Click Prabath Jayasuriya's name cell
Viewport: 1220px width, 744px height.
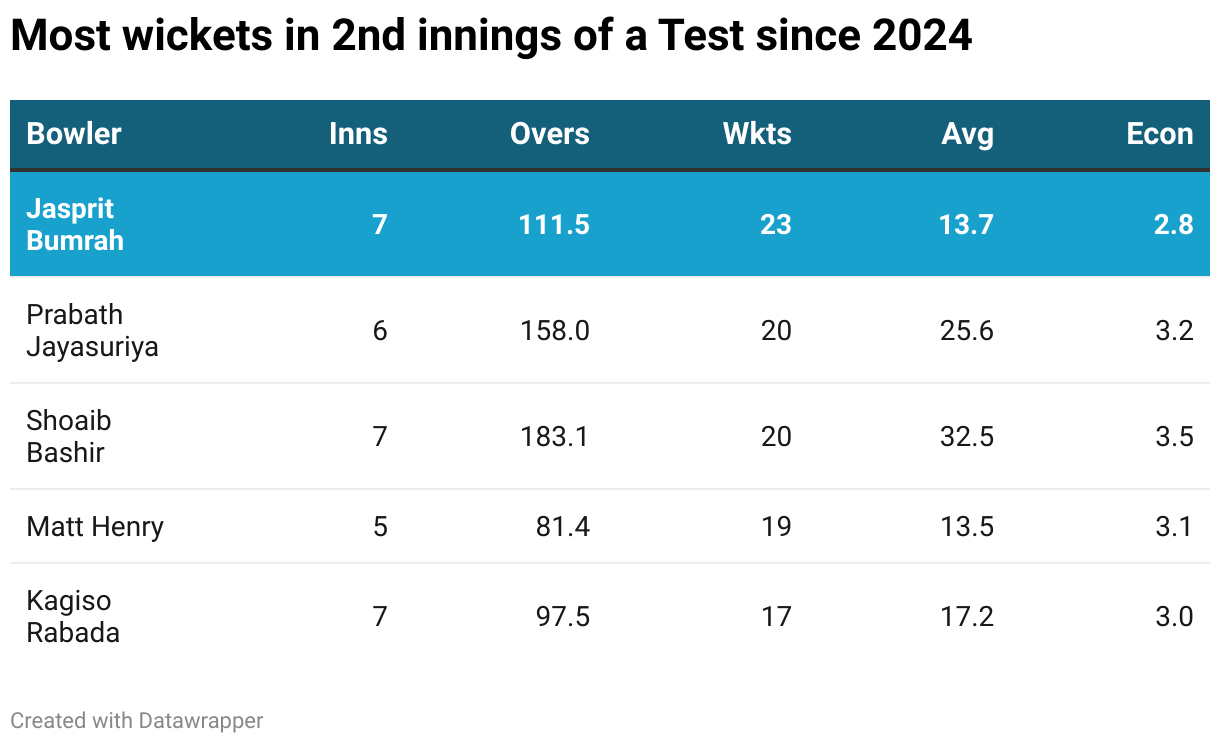coord(92,330)
